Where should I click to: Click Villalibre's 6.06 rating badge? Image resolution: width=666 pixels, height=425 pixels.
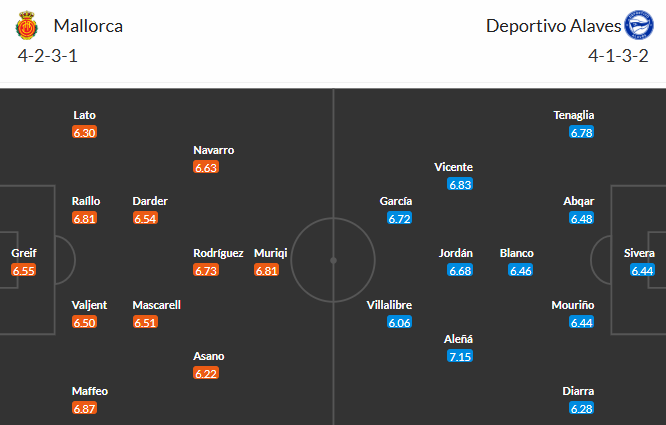coord(399,322)
